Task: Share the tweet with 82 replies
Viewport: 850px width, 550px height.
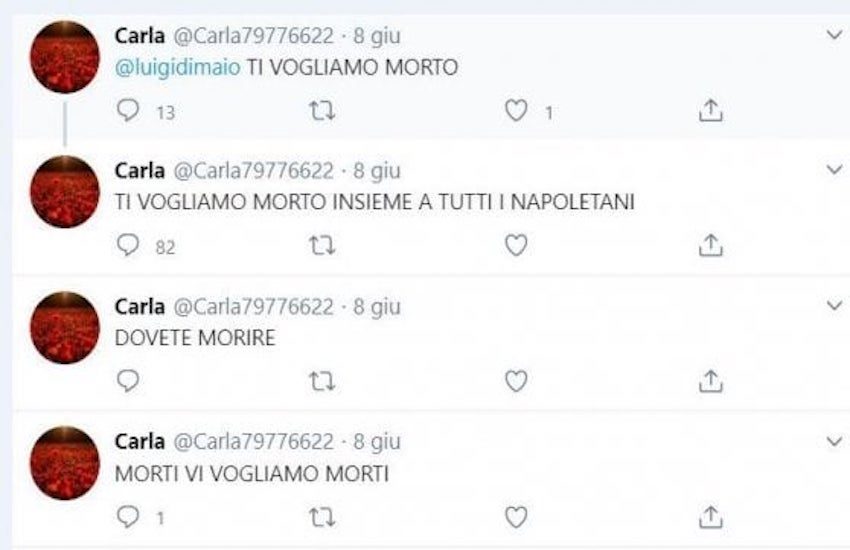Action: 710,246
